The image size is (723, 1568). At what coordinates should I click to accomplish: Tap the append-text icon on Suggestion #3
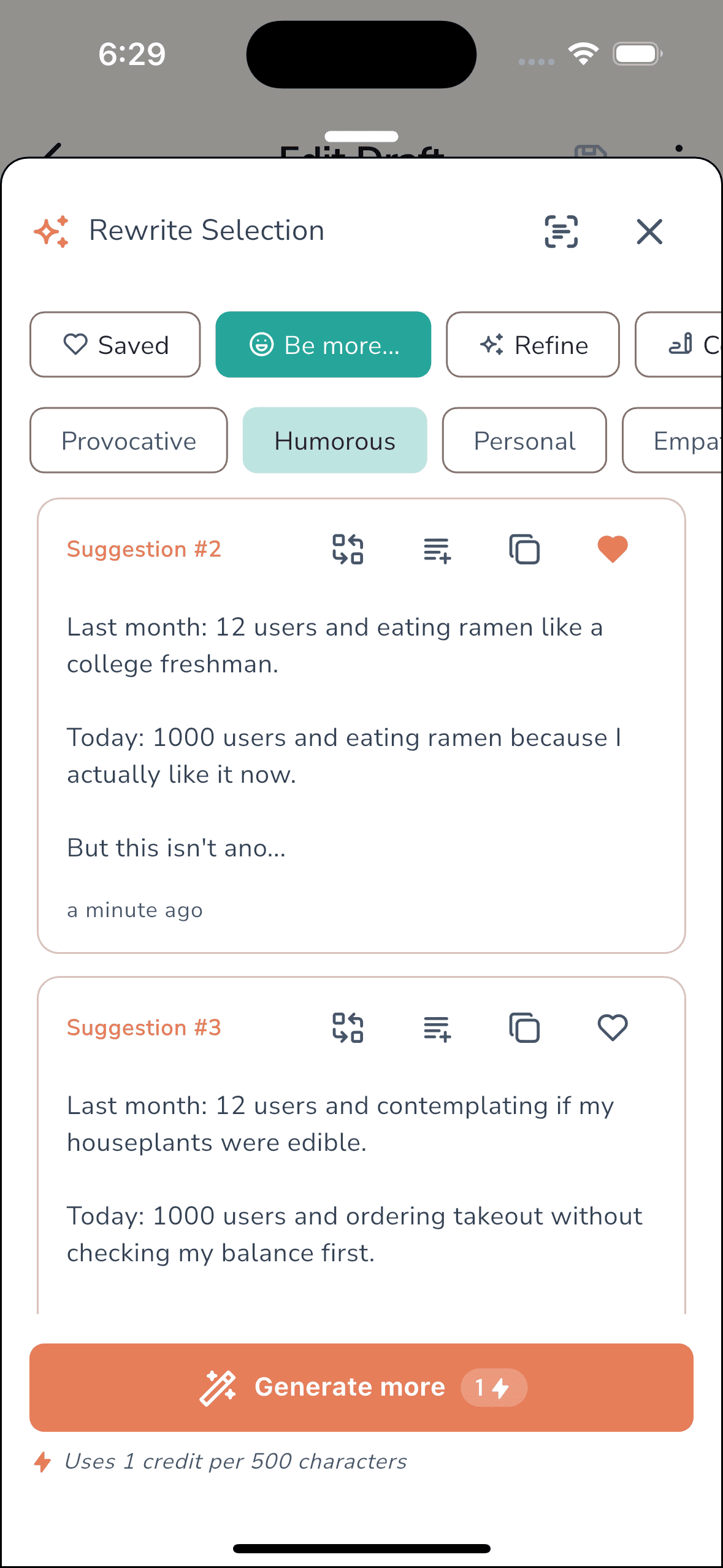[x=437, y=1028]
